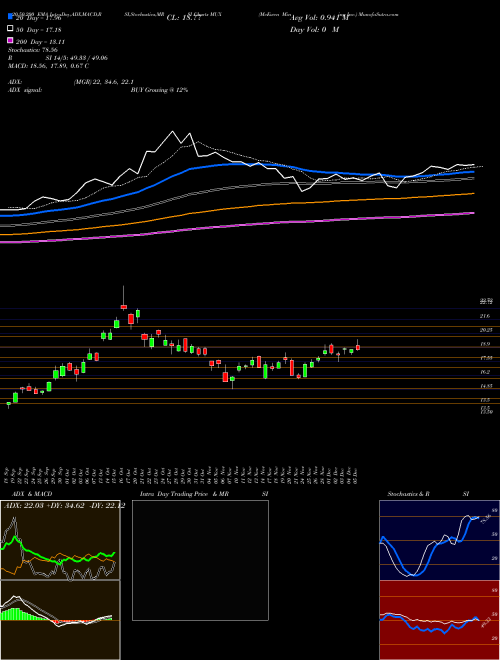Image resolution: width=500 pixels, height=660 pixels.
Task: Click the 14.85 price axis label
Action: pos(486,386)
